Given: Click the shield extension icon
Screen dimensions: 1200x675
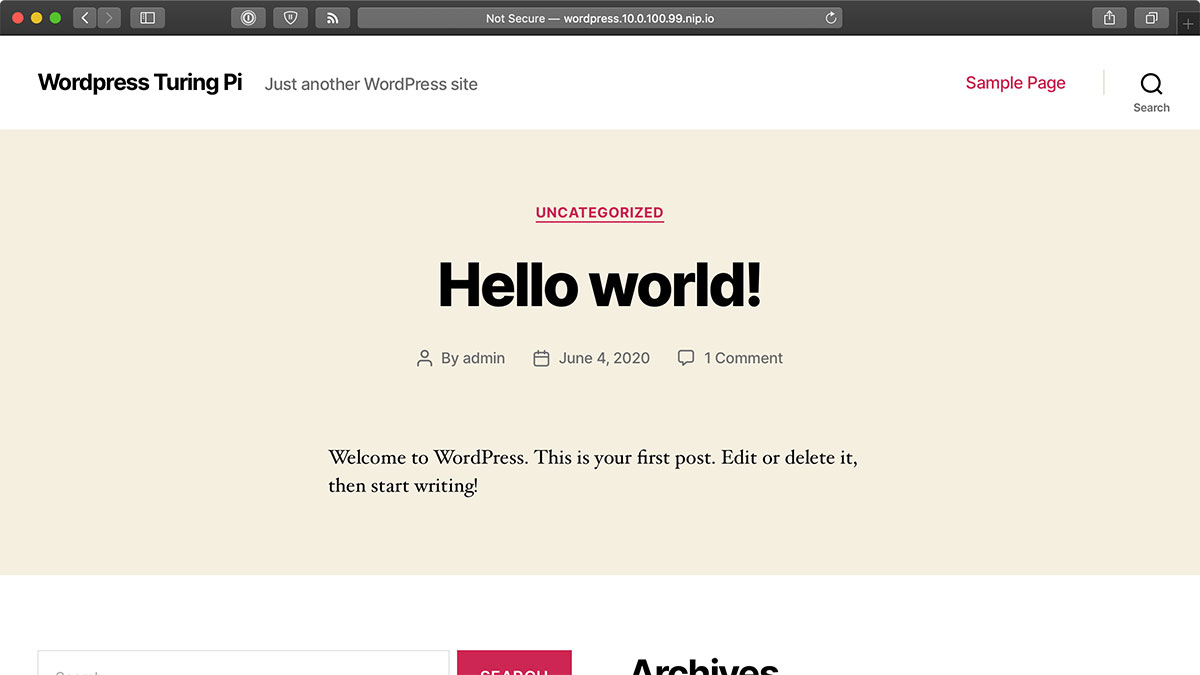Looking at the screenshot, I should coord(290,18).
